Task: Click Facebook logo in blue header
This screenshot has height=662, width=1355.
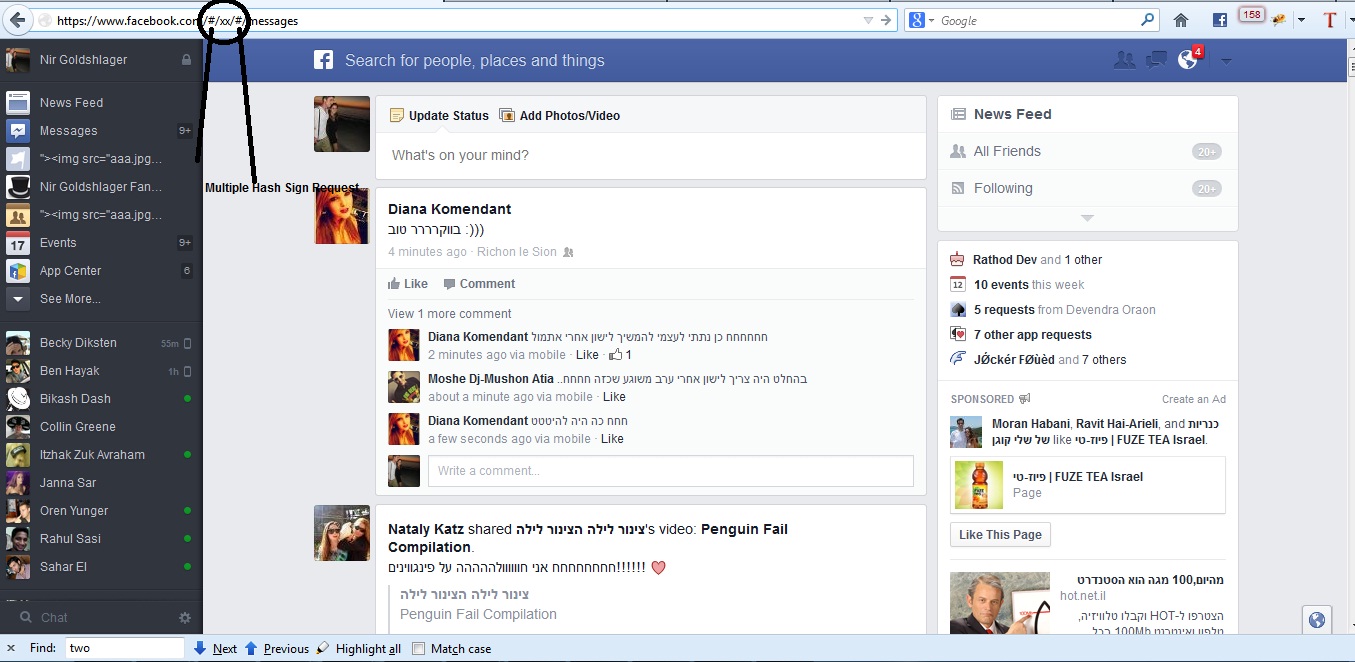Action: 323,60
